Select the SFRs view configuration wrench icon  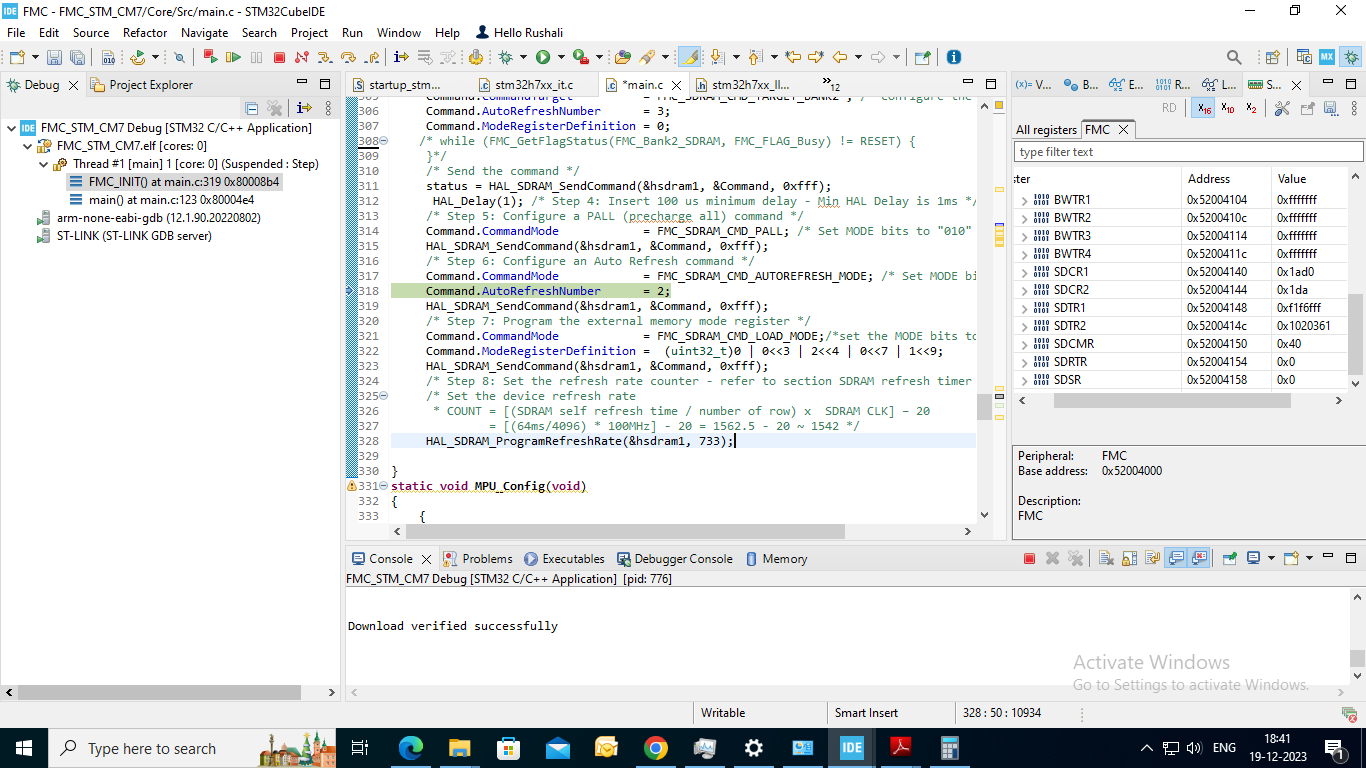[1283, 108]
